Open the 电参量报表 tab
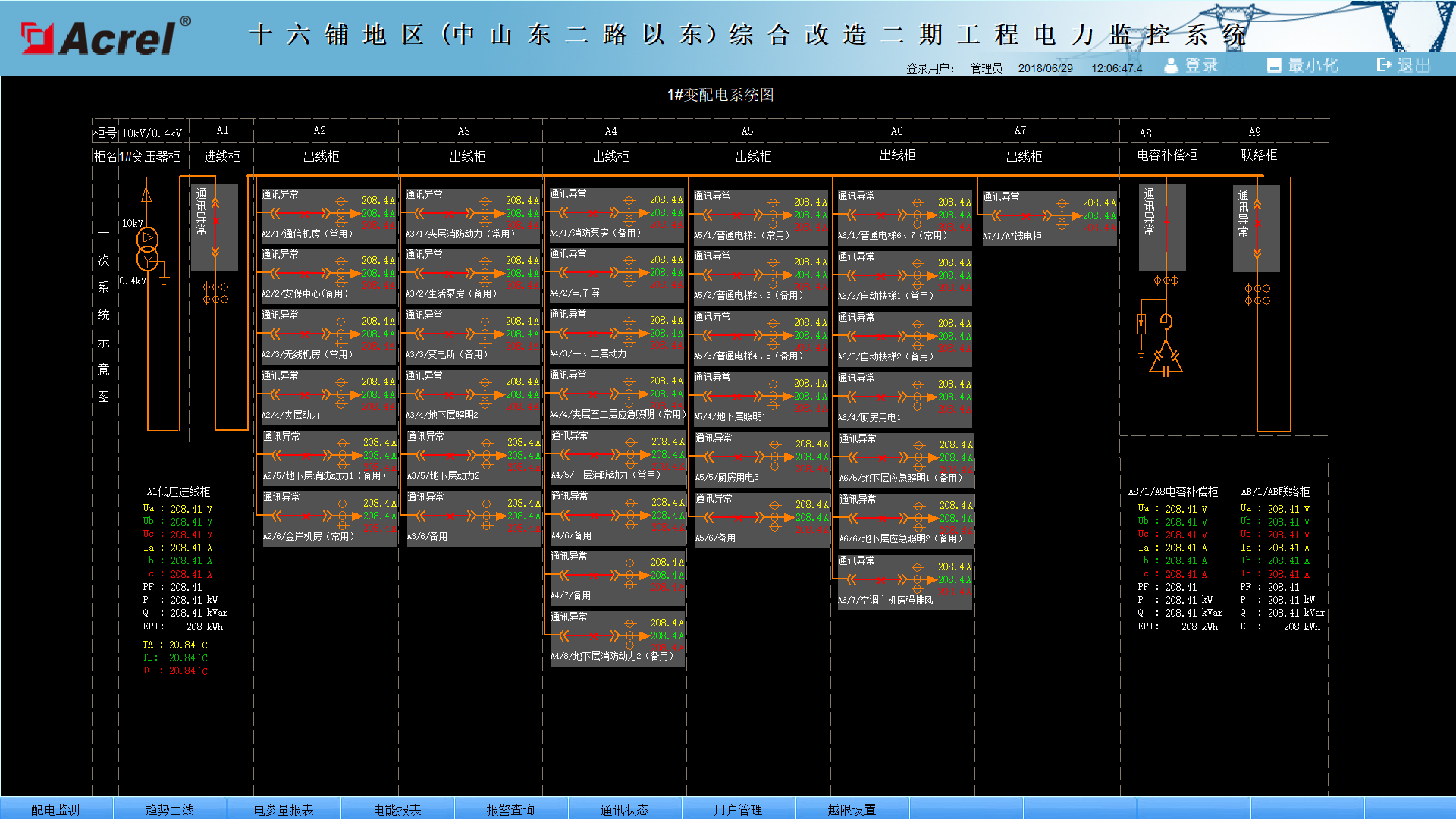Viewport: 1456px width, 819px height. point(283,809)
